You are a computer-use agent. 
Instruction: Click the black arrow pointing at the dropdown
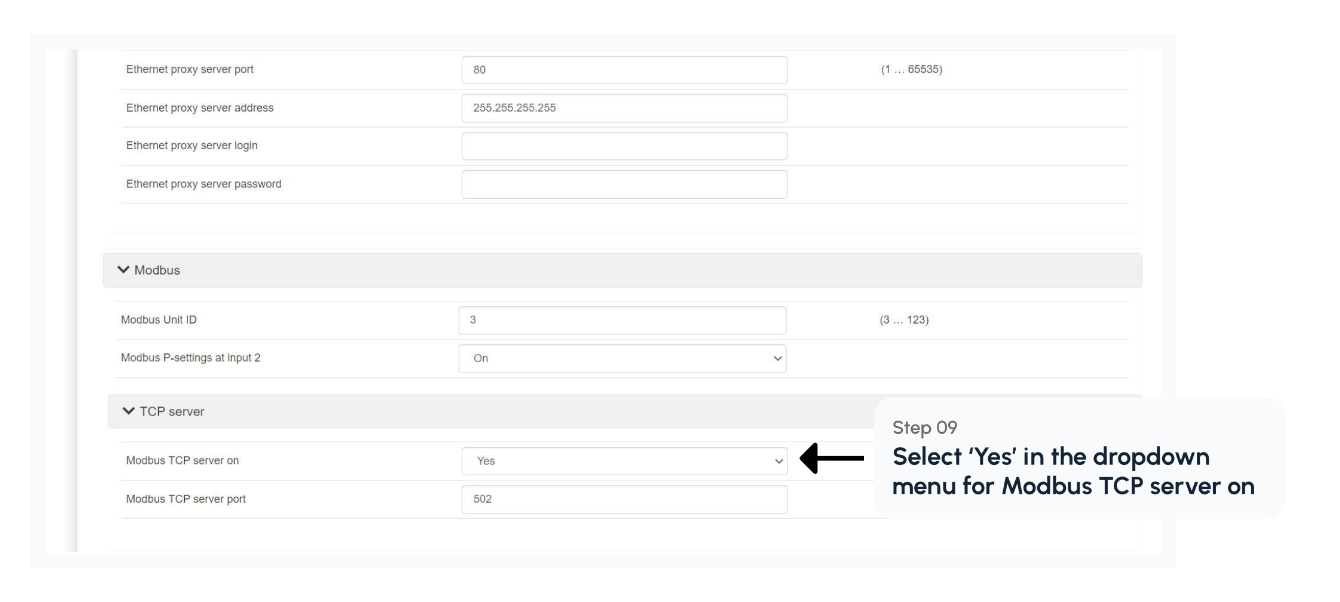[832, 461]
